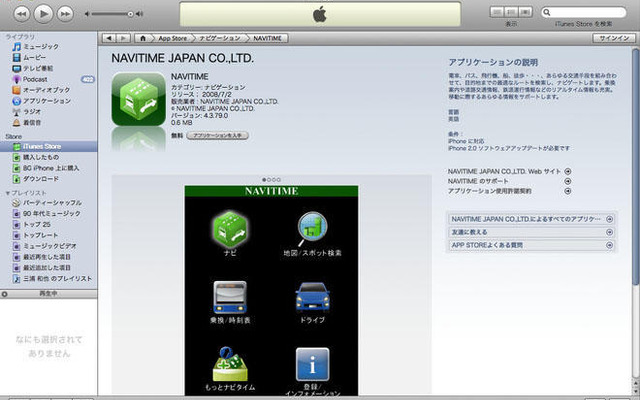Viewport: 640px width, 400px height.
Task: Open 8G iPhone 上に購入 list
Action: click(49, 168)
